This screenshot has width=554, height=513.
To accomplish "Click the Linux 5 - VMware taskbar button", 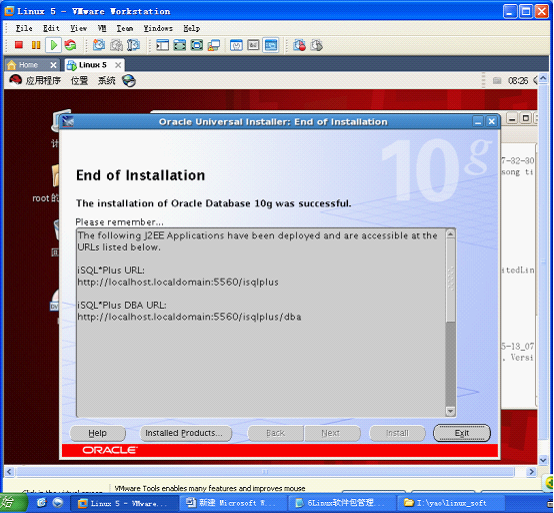I will pos(124,503).
